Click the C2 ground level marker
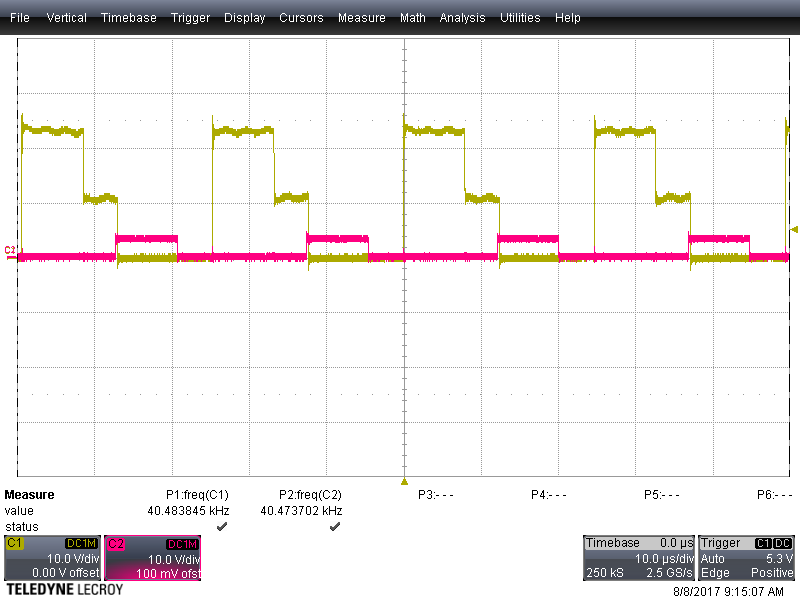This screenshot has height=600, width=800. [x=10, y=252]
